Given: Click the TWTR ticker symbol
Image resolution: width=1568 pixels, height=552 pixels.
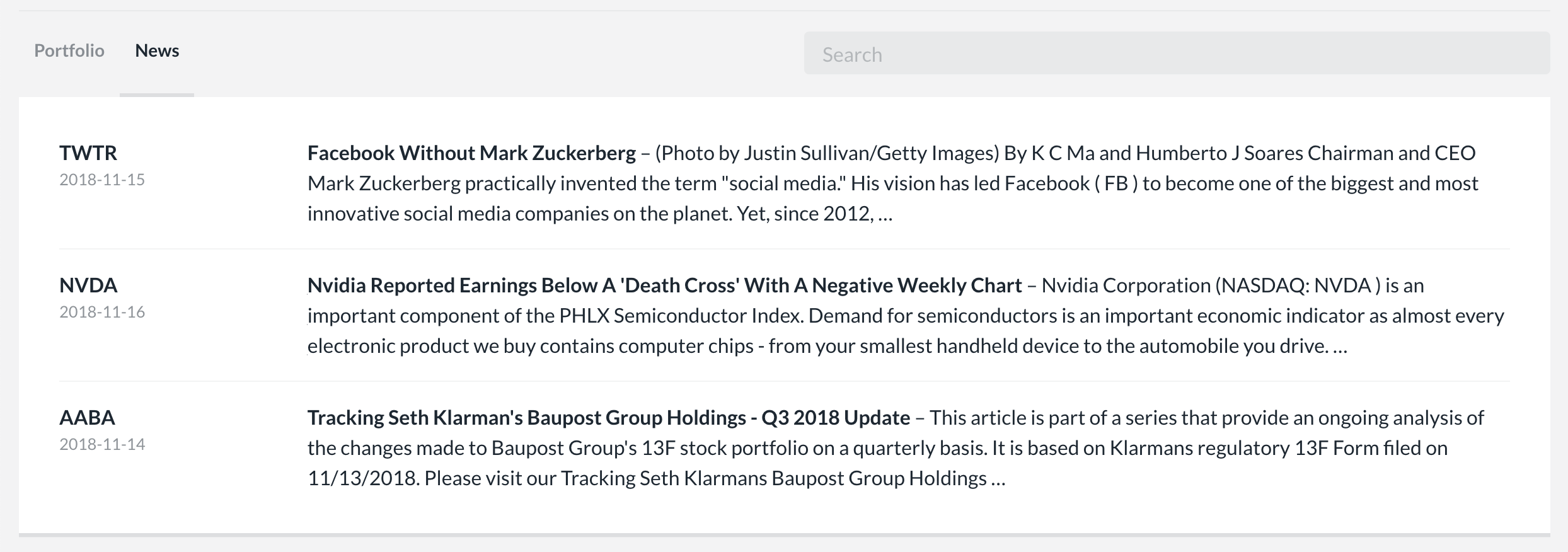Looking at the screenshot, I should (88, 153).
